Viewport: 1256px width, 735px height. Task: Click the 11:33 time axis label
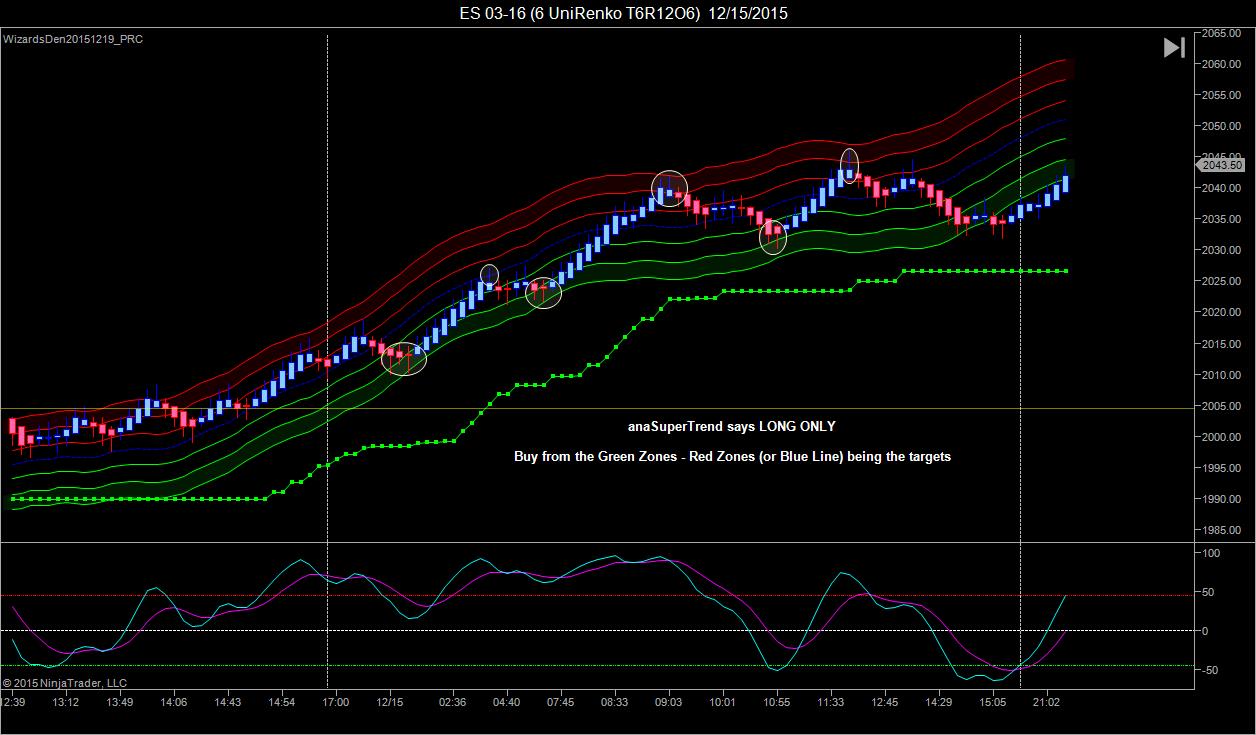tap(830, 703)
